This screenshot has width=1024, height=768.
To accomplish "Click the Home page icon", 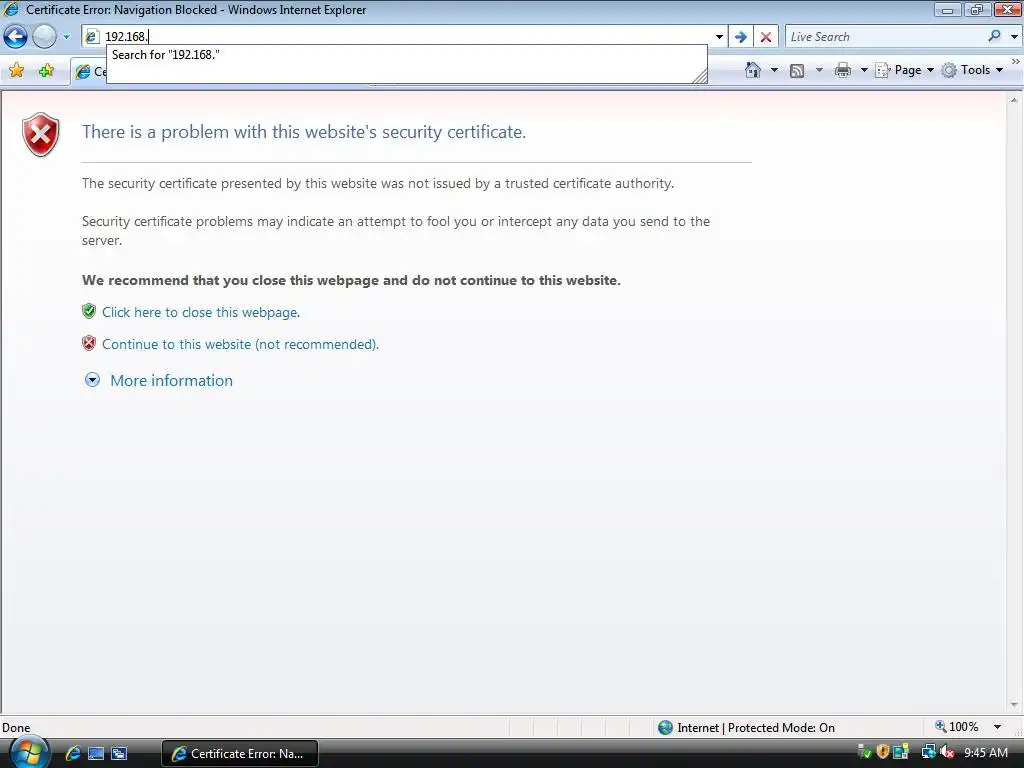I will [x=753, y=70].
